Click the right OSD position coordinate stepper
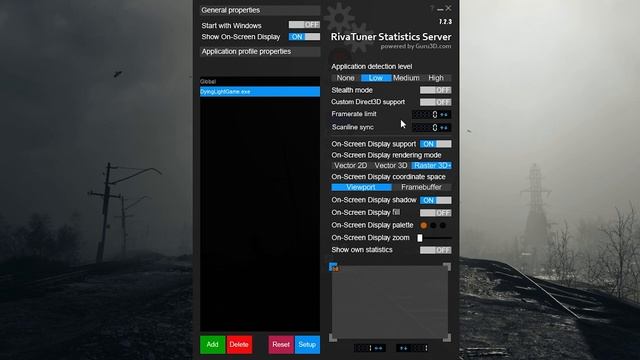The height and width of the screenshot is (360, 640). [x=403, y=348]
